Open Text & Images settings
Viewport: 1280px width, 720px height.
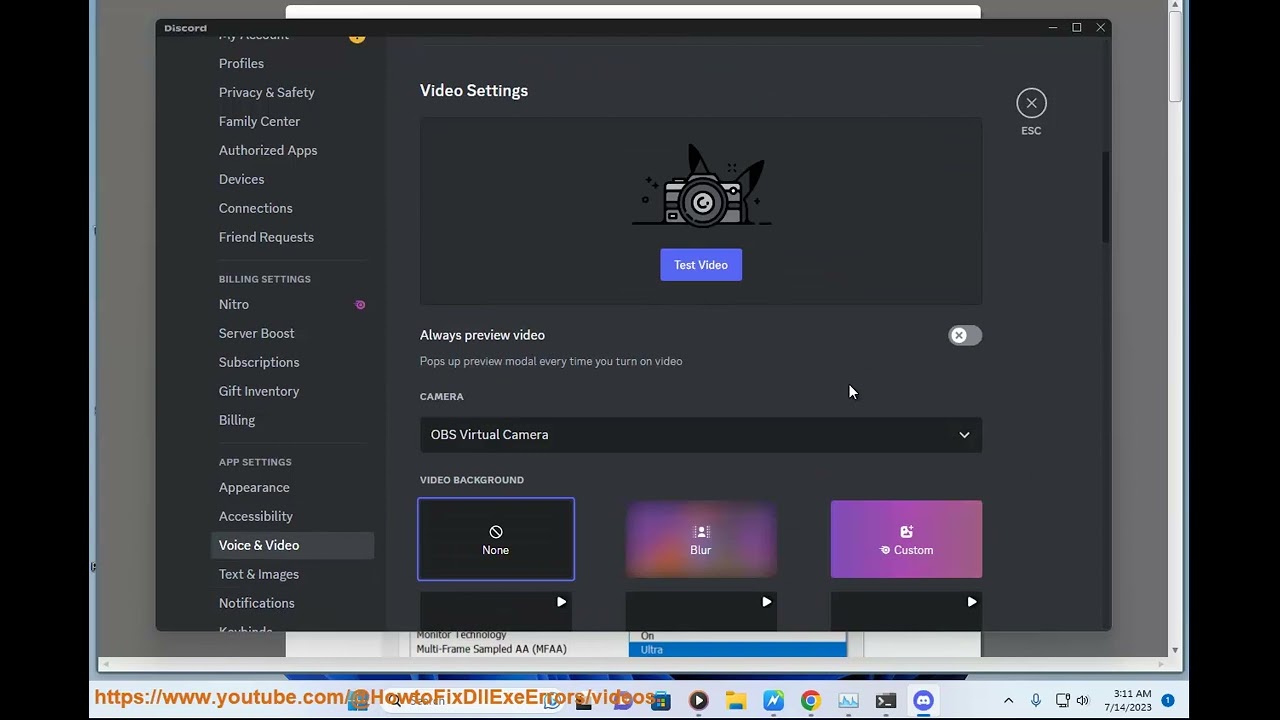coord(259,574)
